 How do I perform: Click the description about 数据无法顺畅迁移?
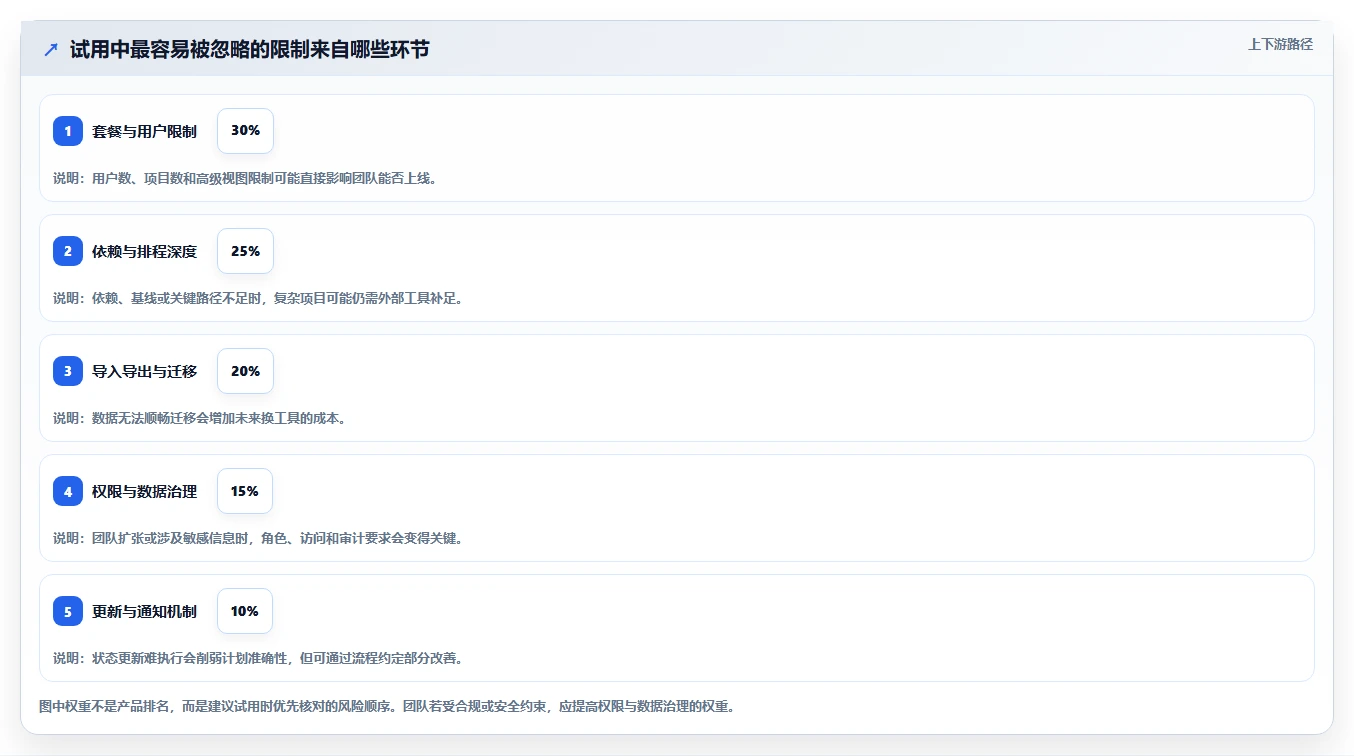200,418
